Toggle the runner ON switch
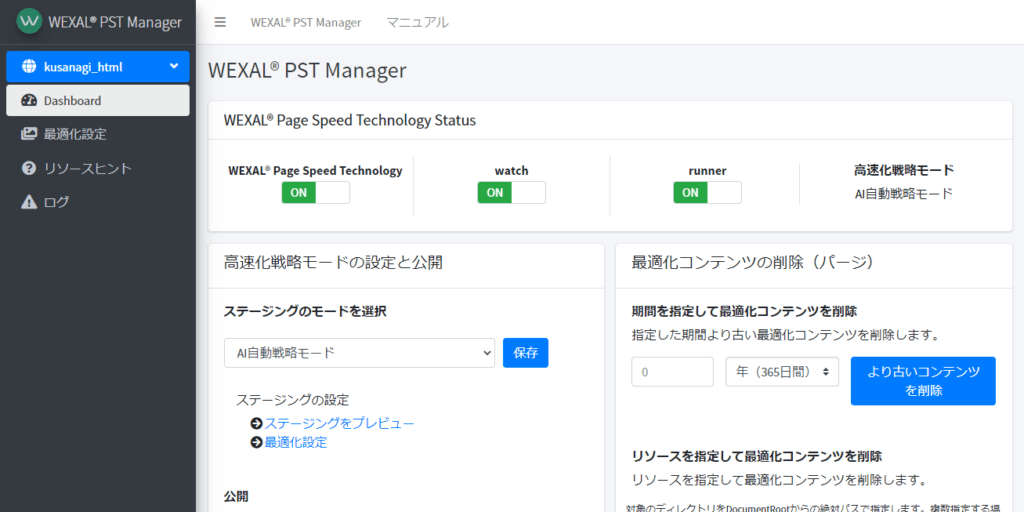The width and height of the screenshot is (1024, 512). (707, 193)
